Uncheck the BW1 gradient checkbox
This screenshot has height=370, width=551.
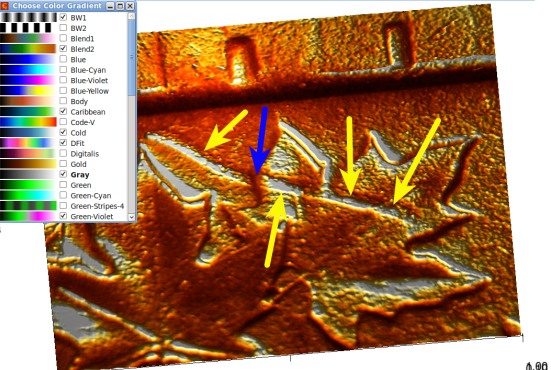(63, 17)
